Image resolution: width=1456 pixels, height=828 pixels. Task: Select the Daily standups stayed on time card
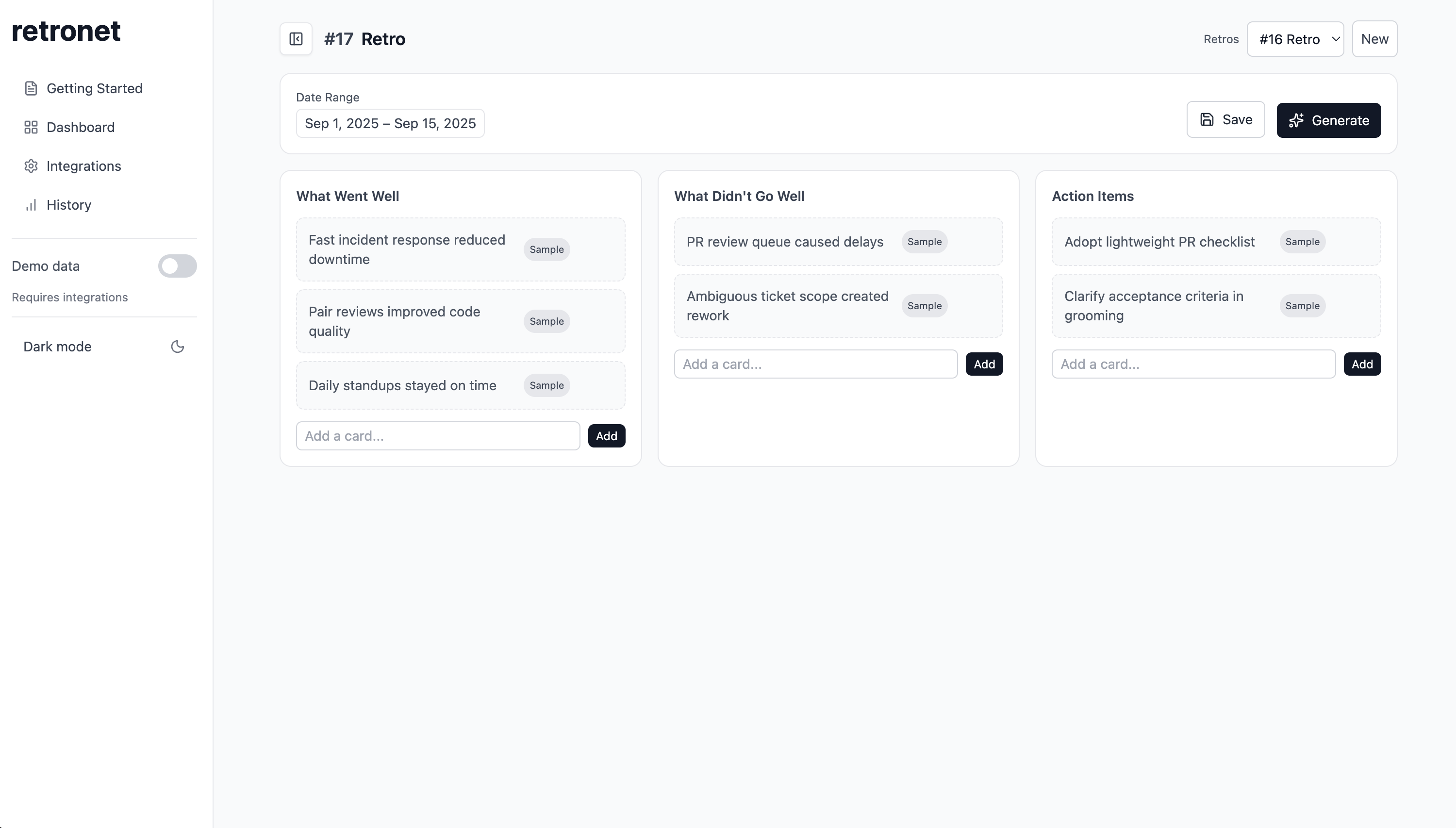[x=402, y=385]
